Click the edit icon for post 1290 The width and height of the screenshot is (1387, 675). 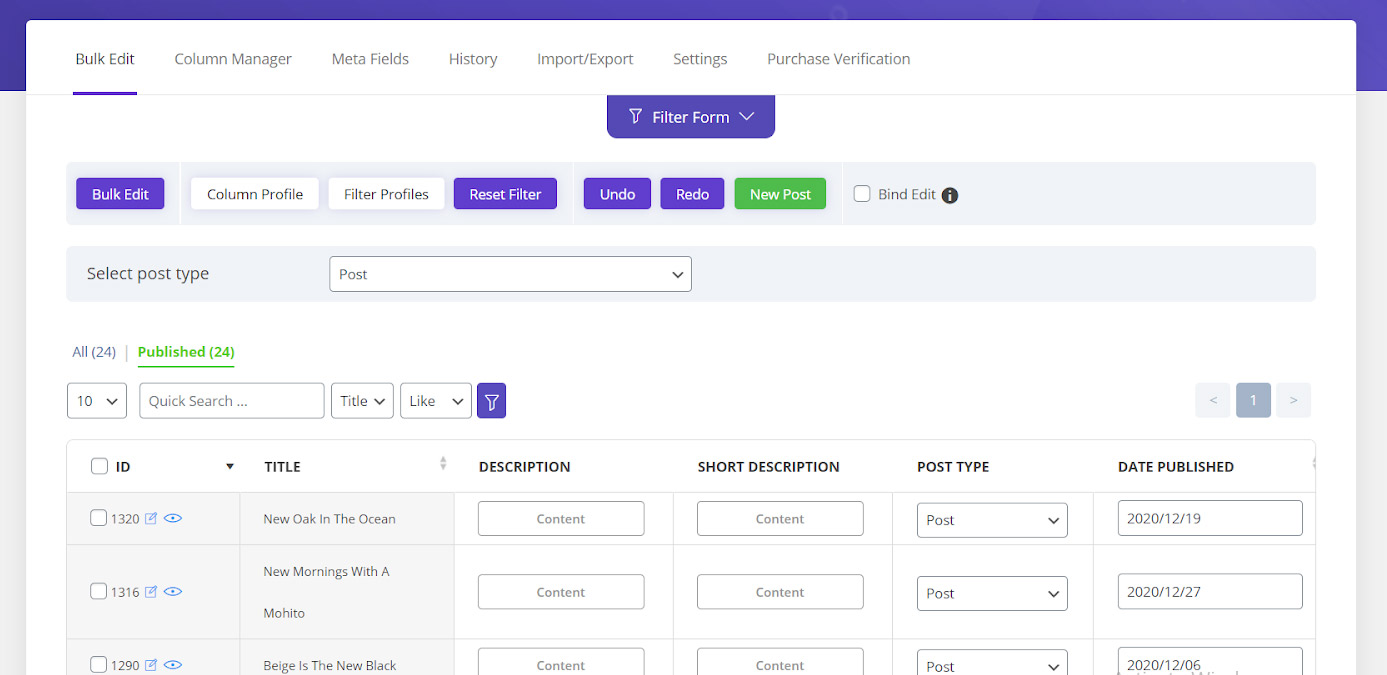(151, 664)
